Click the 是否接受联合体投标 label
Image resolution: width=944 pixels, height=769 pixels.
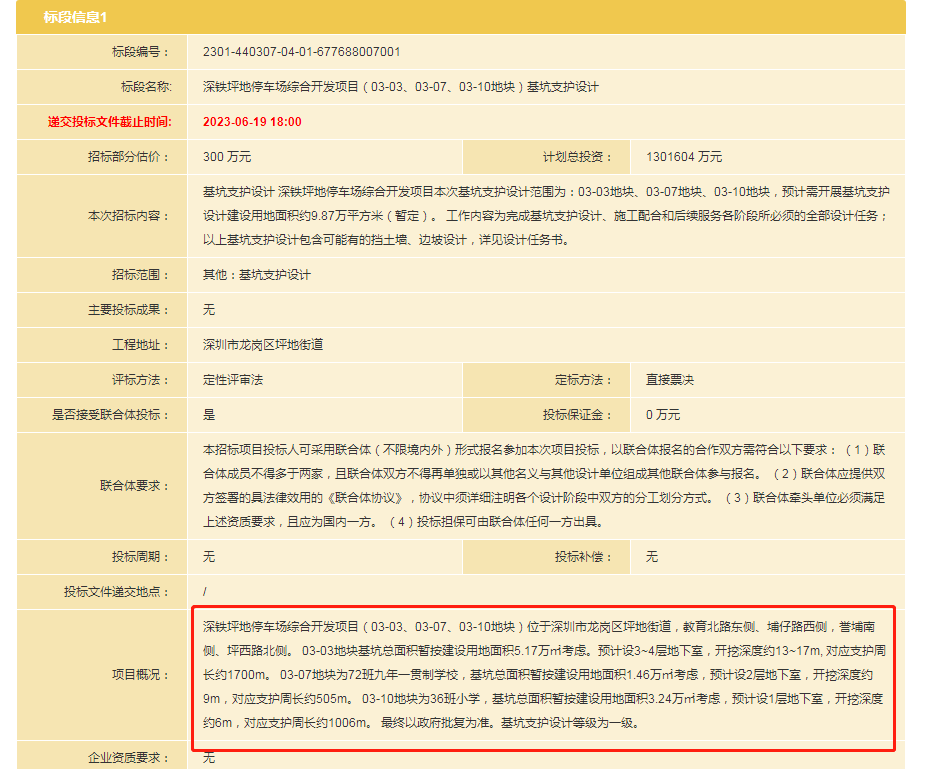pyautogui.click(x=111, y=415)
